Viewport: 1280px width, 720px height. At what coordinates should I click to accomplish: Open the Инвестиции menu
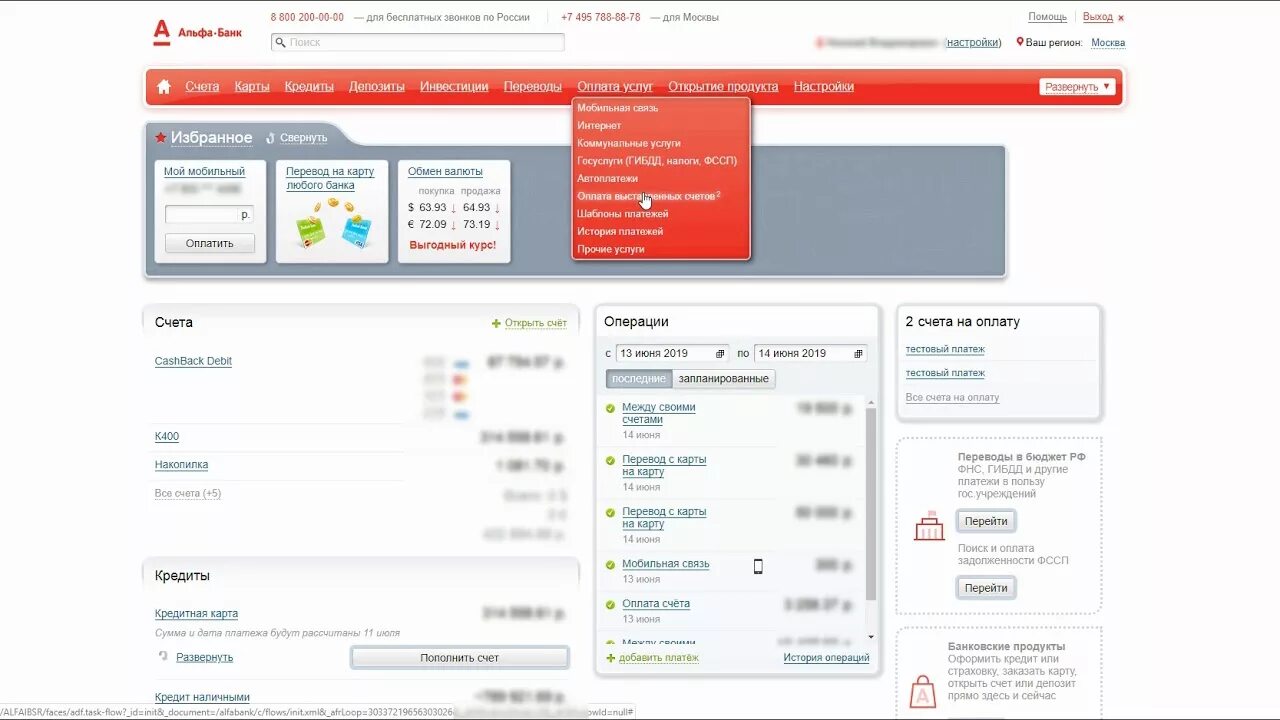click(454, 87)
